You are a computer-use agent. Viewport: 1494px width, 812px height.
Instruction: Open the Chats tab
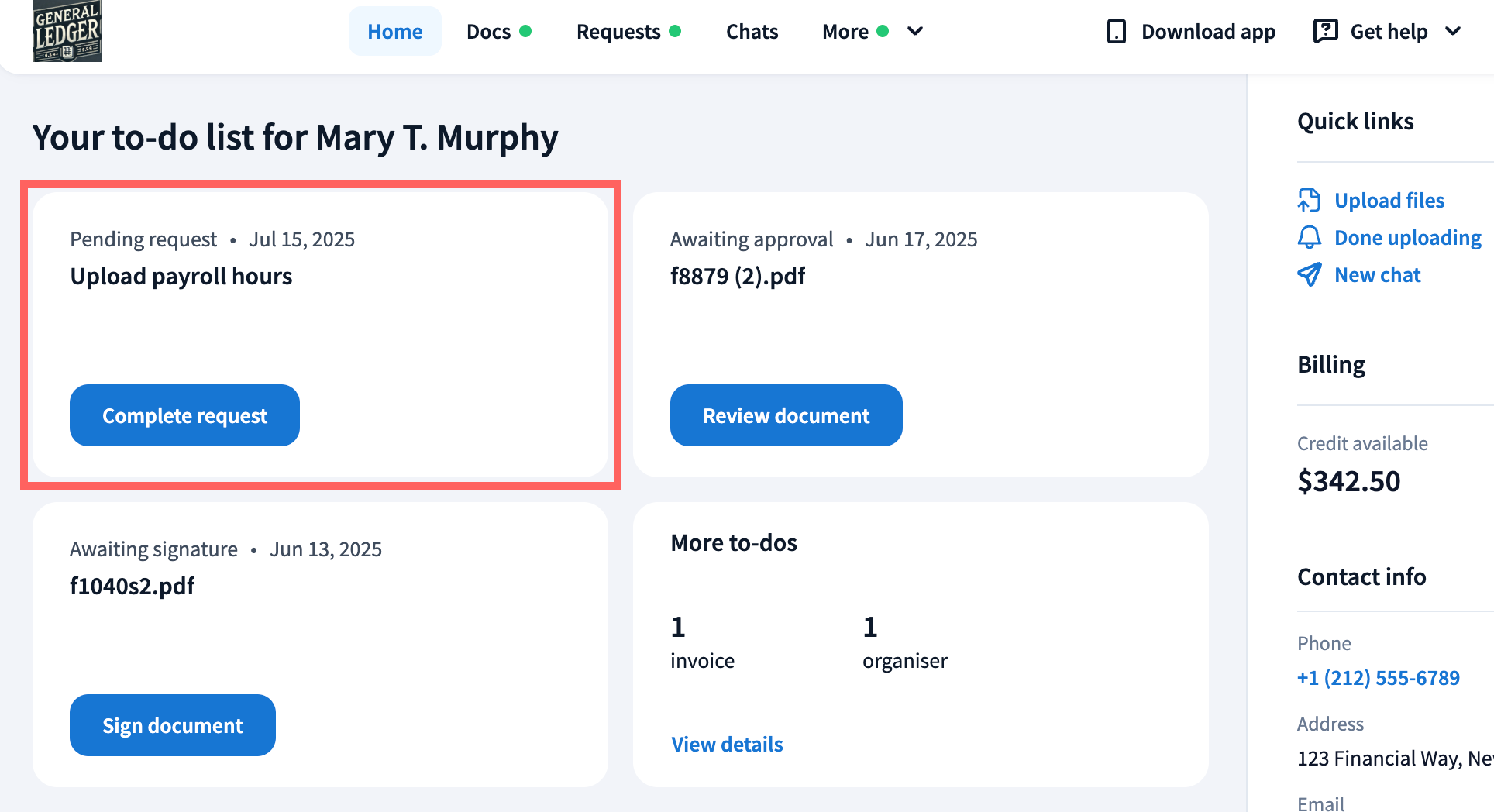click(752, 32)
